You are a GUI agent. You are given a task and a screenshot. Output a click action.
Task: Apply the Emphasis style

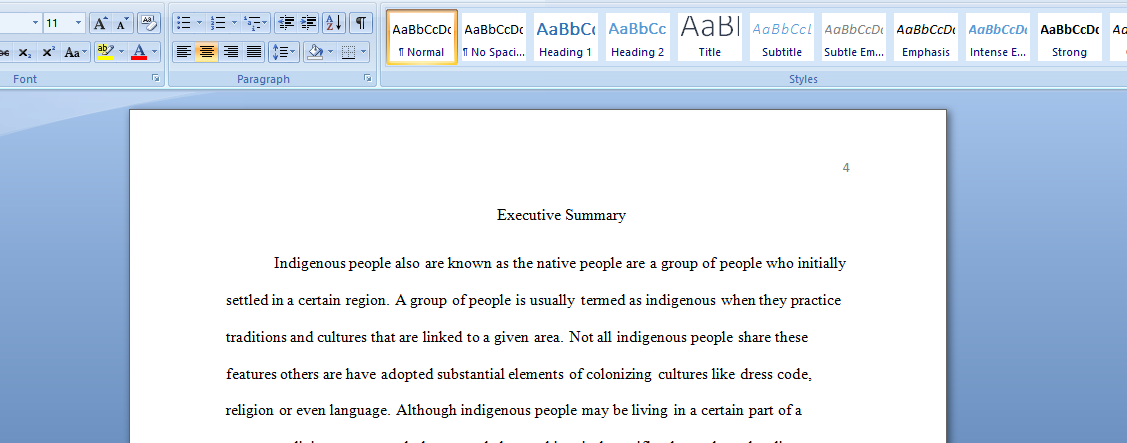click(x=926, y=37)
